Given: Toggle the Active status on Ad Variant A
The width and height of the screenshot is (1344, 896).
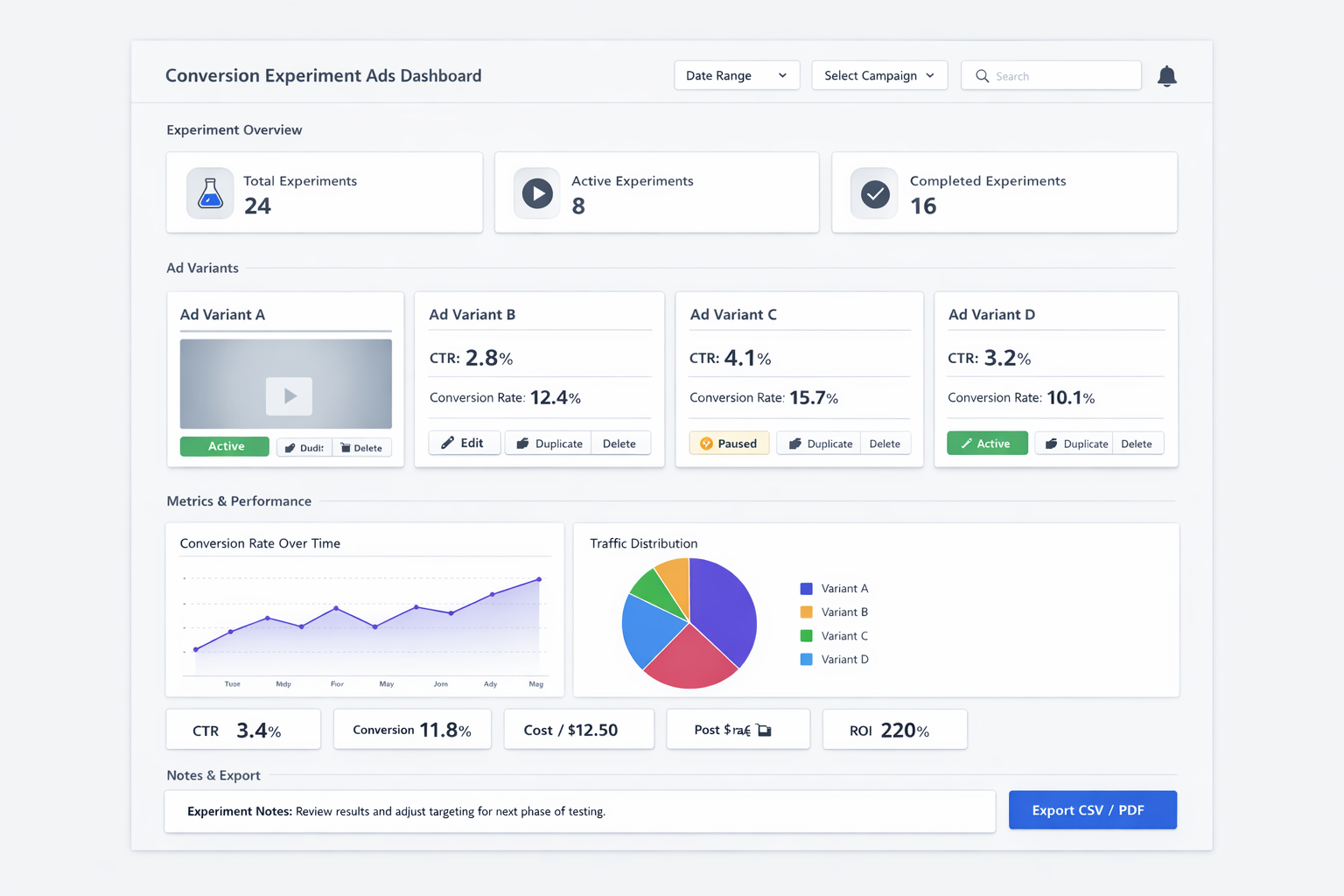Looking at the screenshot, I should click(225, 446).
